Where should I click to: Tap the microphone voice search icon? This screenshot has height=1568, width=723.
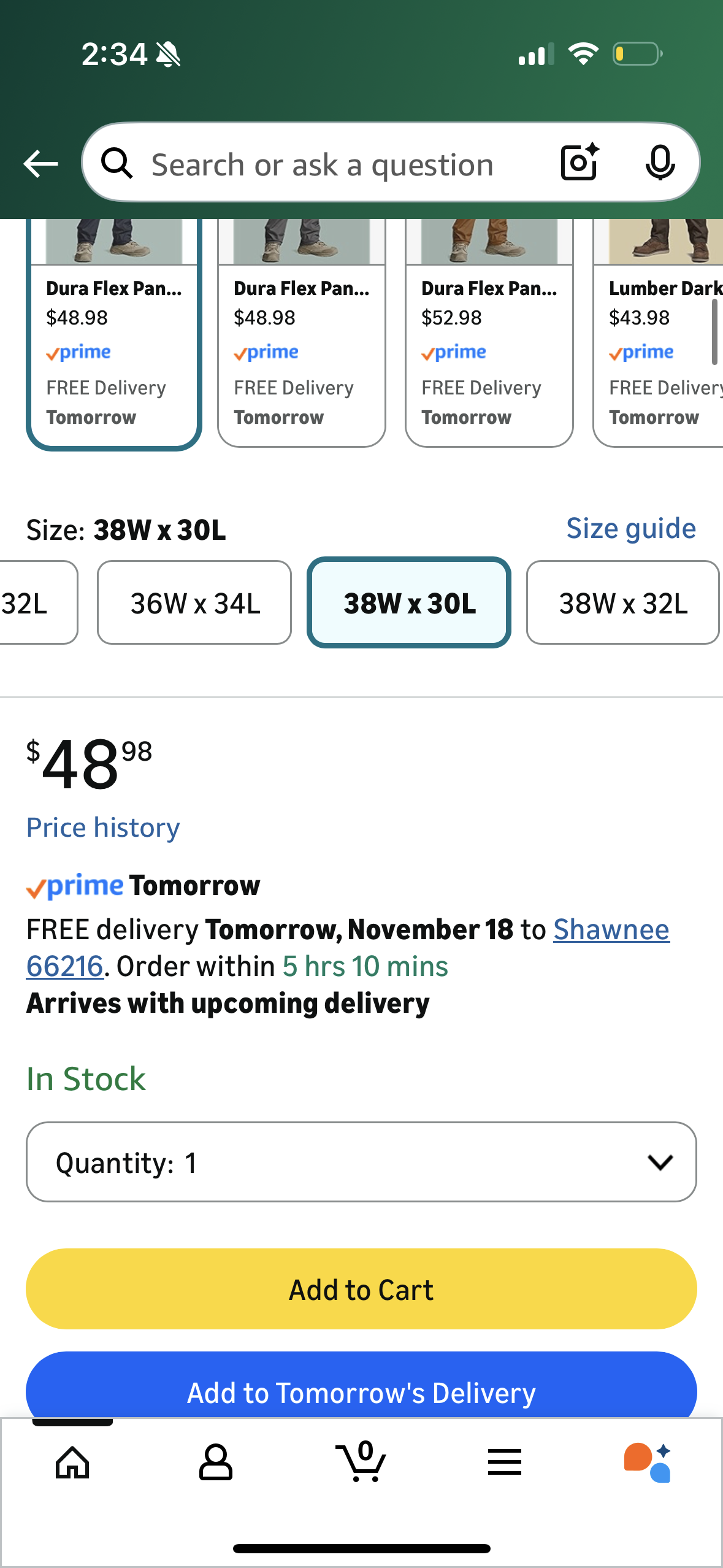(660, 163)
